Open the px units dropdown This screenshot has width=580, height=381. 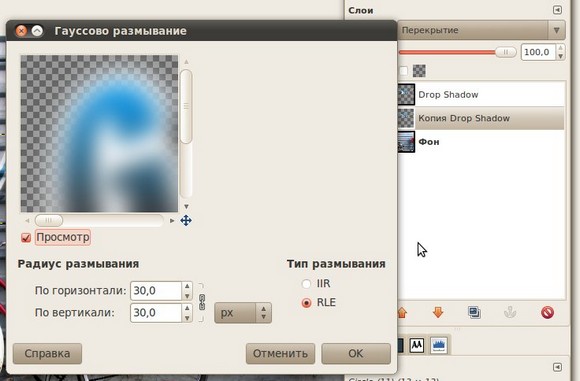[243, 313]
